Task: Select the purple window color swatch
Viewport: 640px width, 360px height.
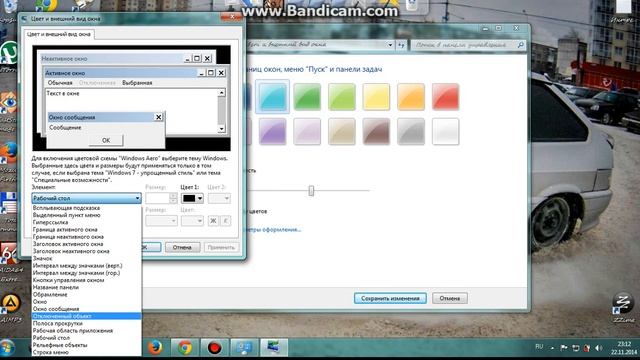Action: coord(272,131)
